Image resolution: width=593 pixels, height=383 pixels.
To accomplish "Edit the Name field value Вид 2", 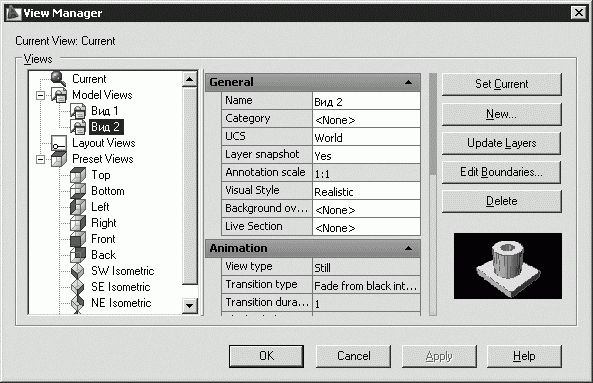I will click(366, 101).
